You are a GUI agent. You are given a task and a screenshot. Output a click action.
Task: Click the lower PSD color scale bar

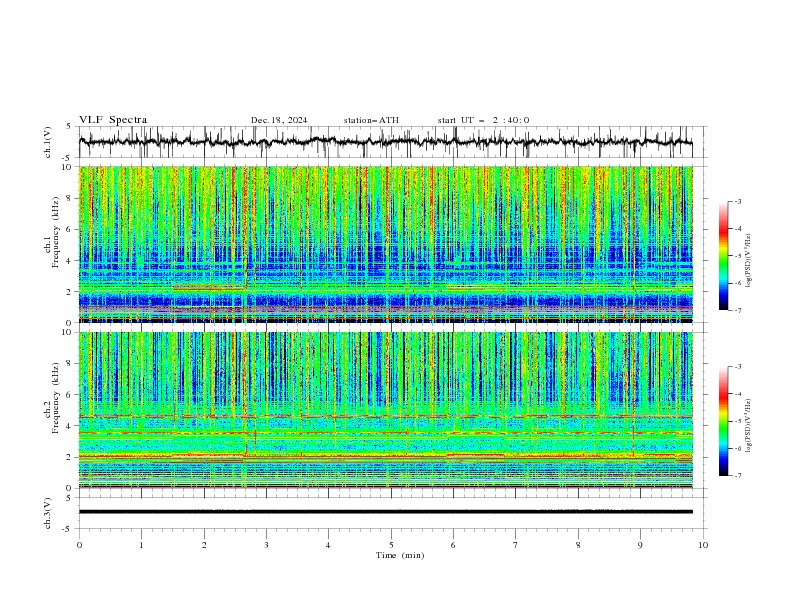pyautogui.click(x=723, y=421)
